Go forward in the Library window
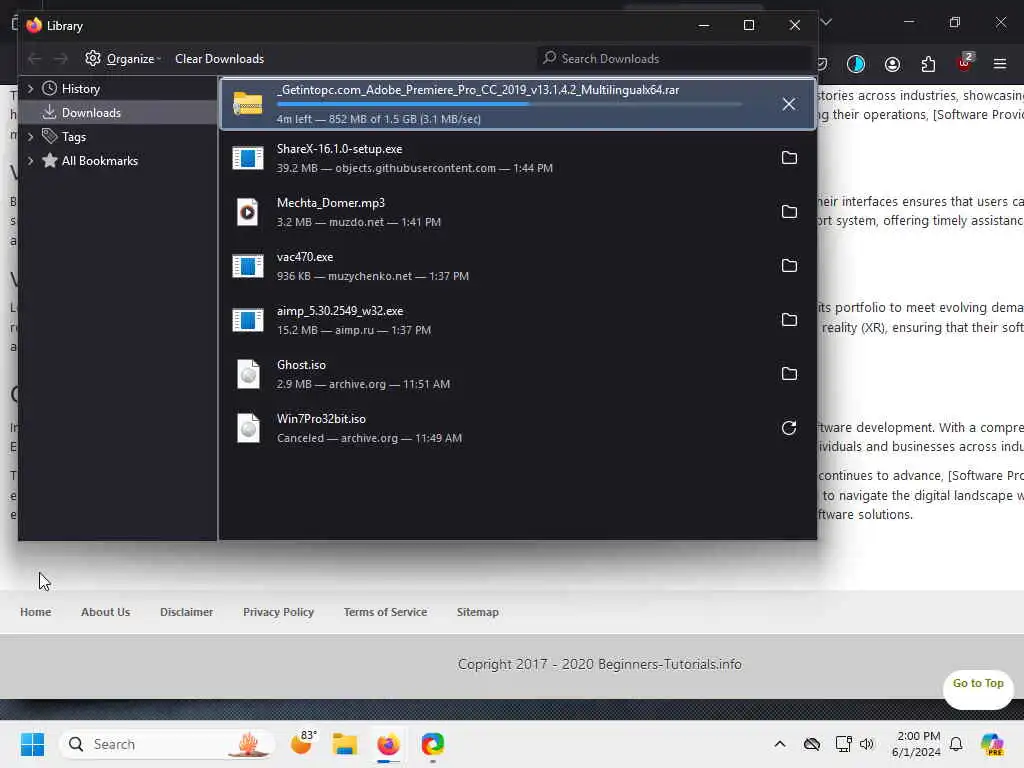Viewport: 1024px width, 768px height. coord(60,59)
